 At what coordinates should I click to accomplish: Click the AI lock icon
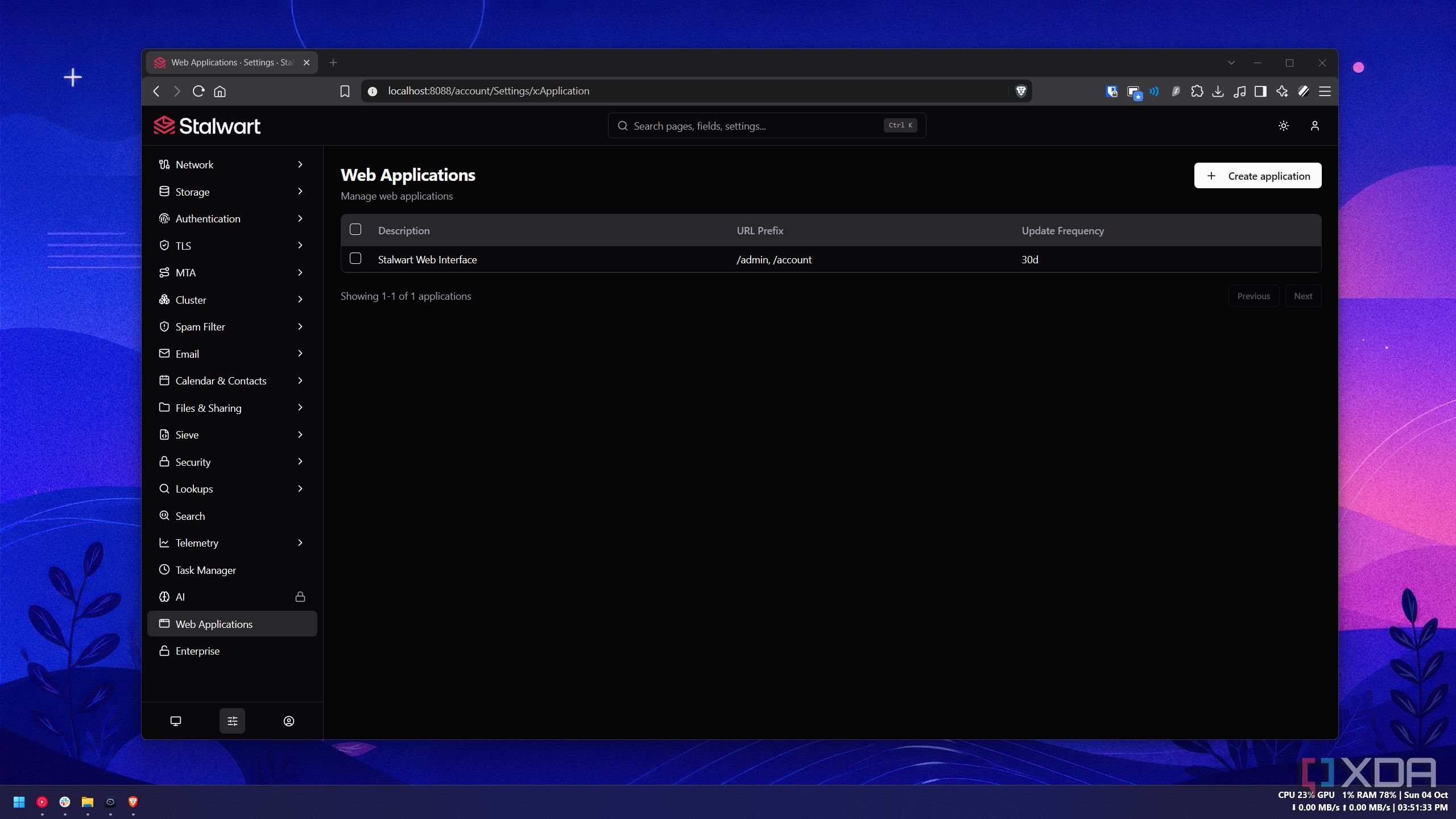point(300,597)
